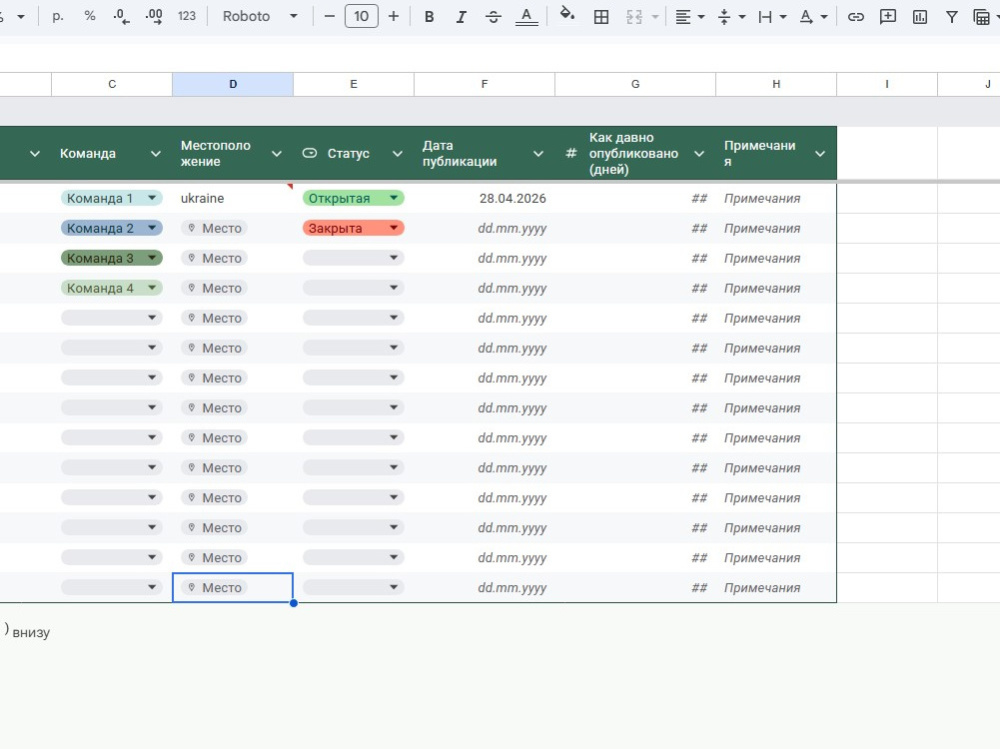Image resolution: width=1000 pixels, height=749 pixels.
Task: Open the Команда column header menu
Action: click(x=156, y=153)
